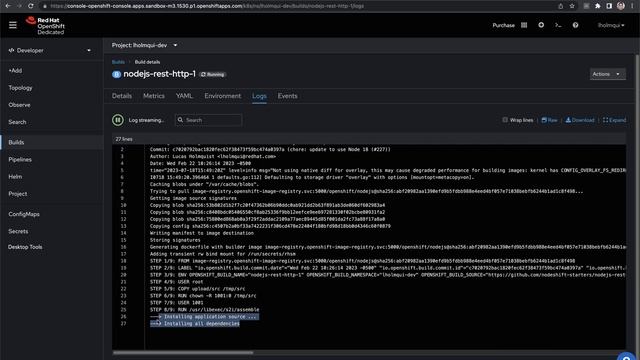Open the help question mark icon

pos(575,25)
